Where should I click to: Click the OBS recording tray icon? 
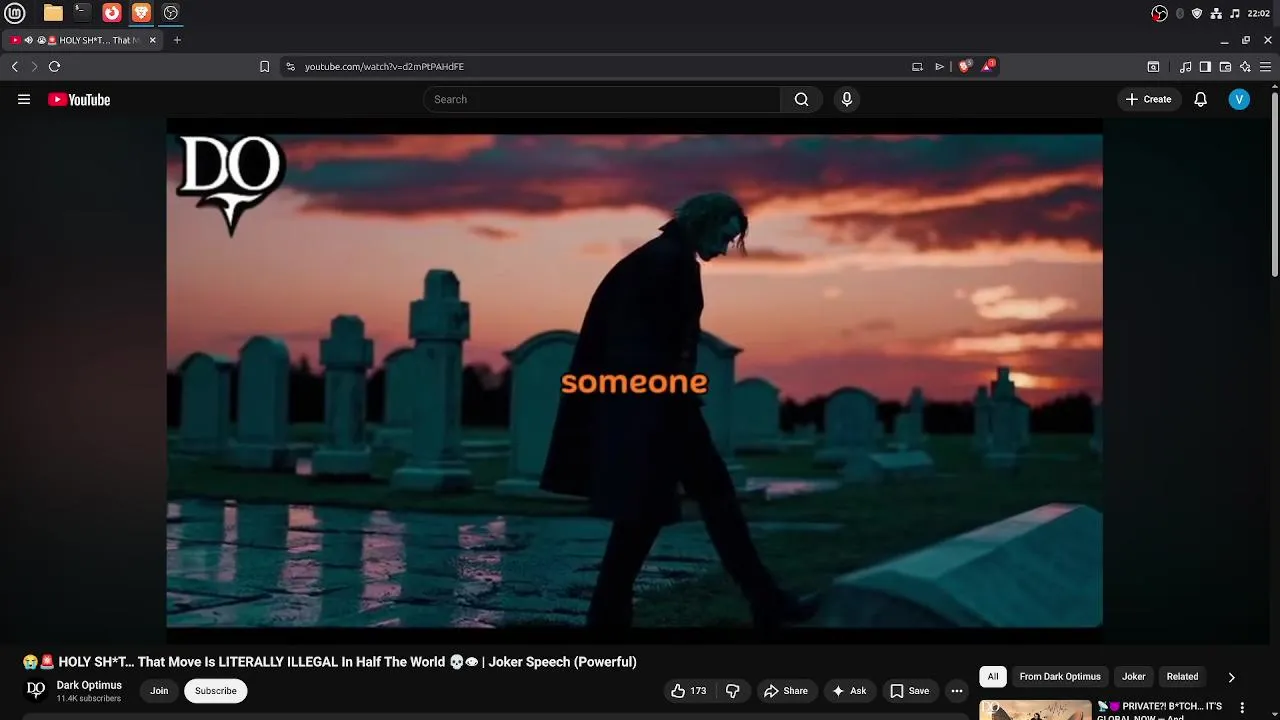pyautogui.click(x=1159, y=13)
